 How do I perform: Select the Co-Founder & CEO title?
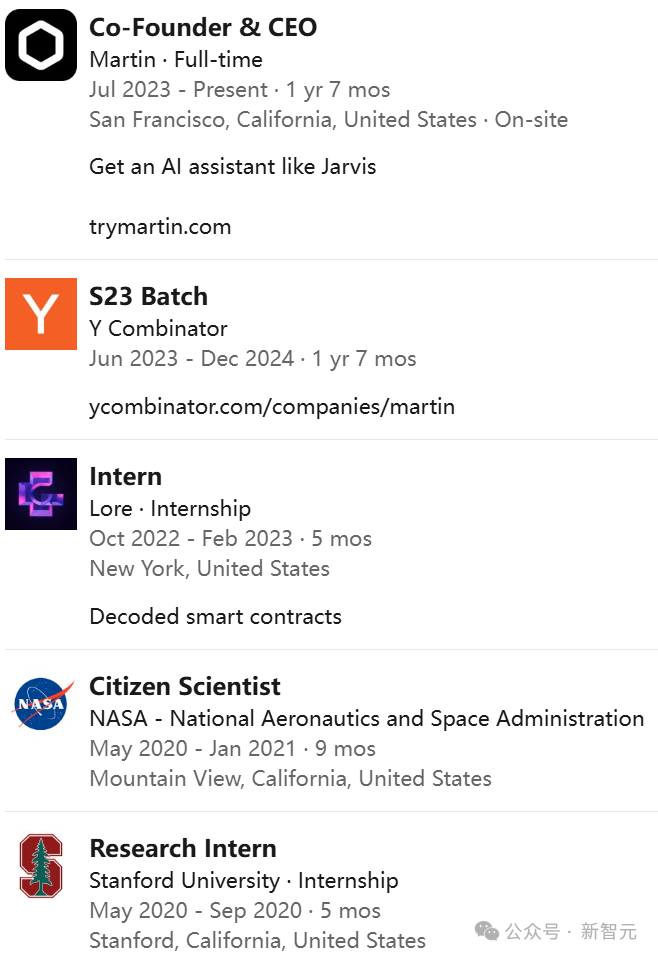[203, 27]
